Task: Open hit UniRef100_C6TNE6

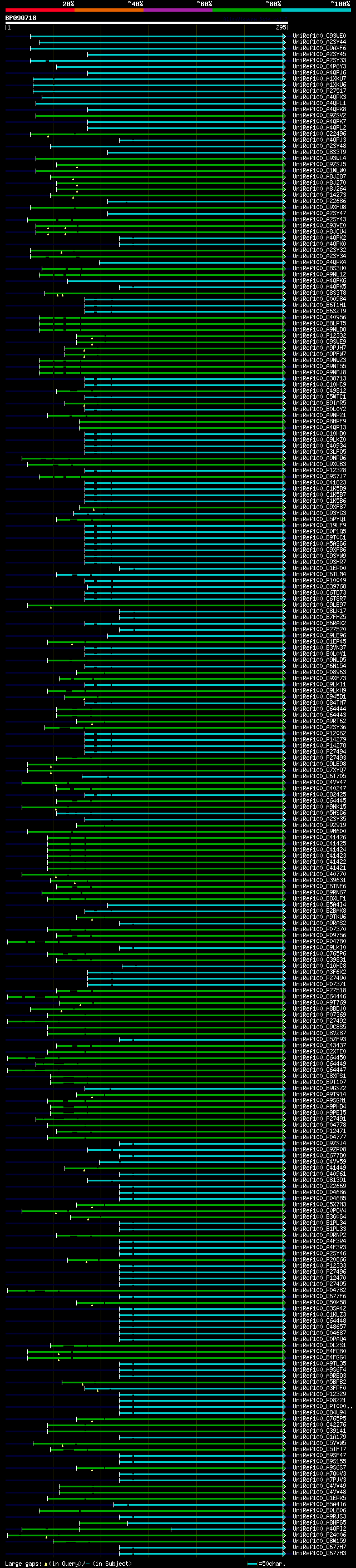Action: point(319,886)
